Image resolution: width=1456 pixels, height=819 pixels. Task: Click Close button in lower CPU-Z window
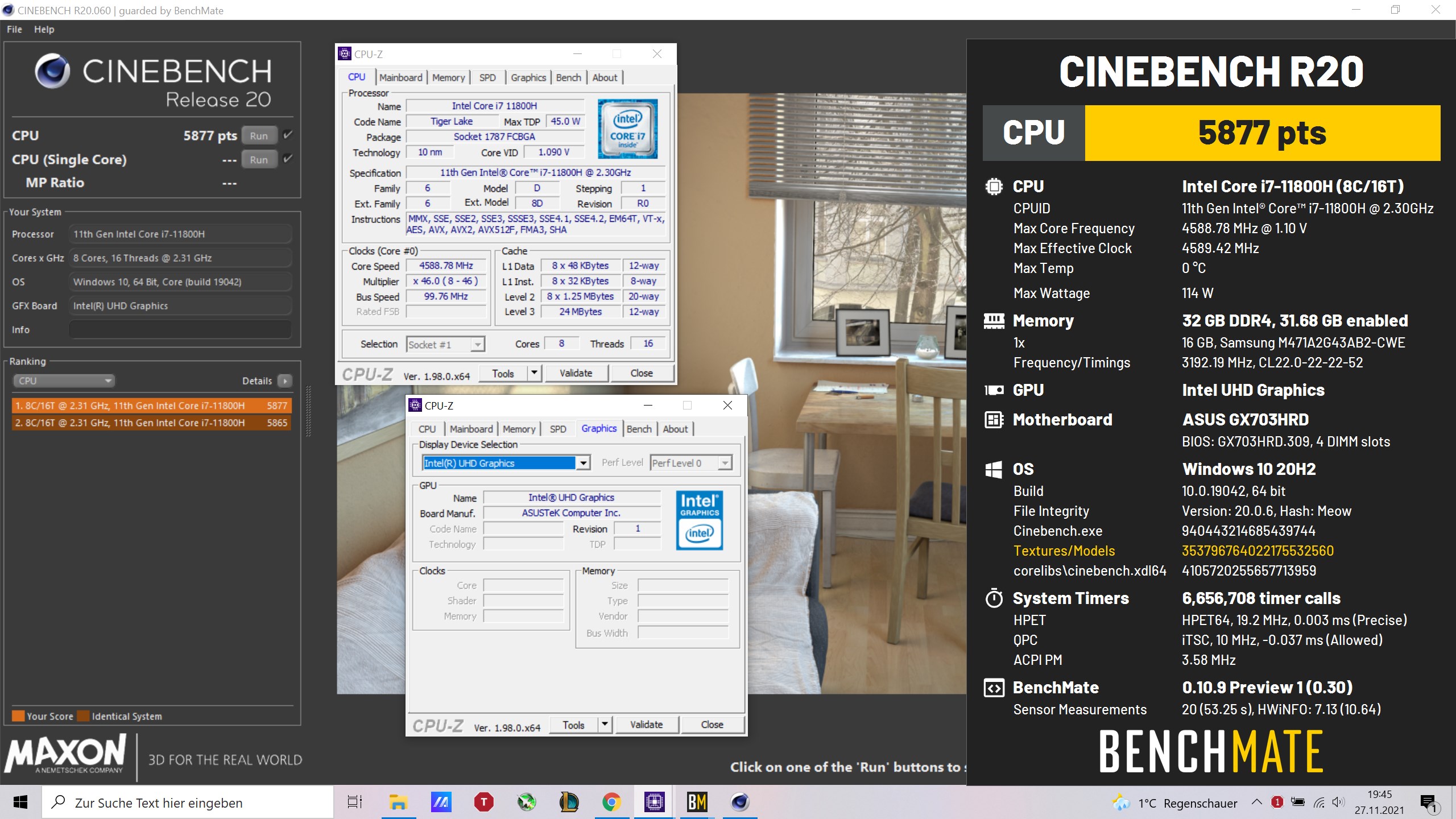click(x=712, y=725)
